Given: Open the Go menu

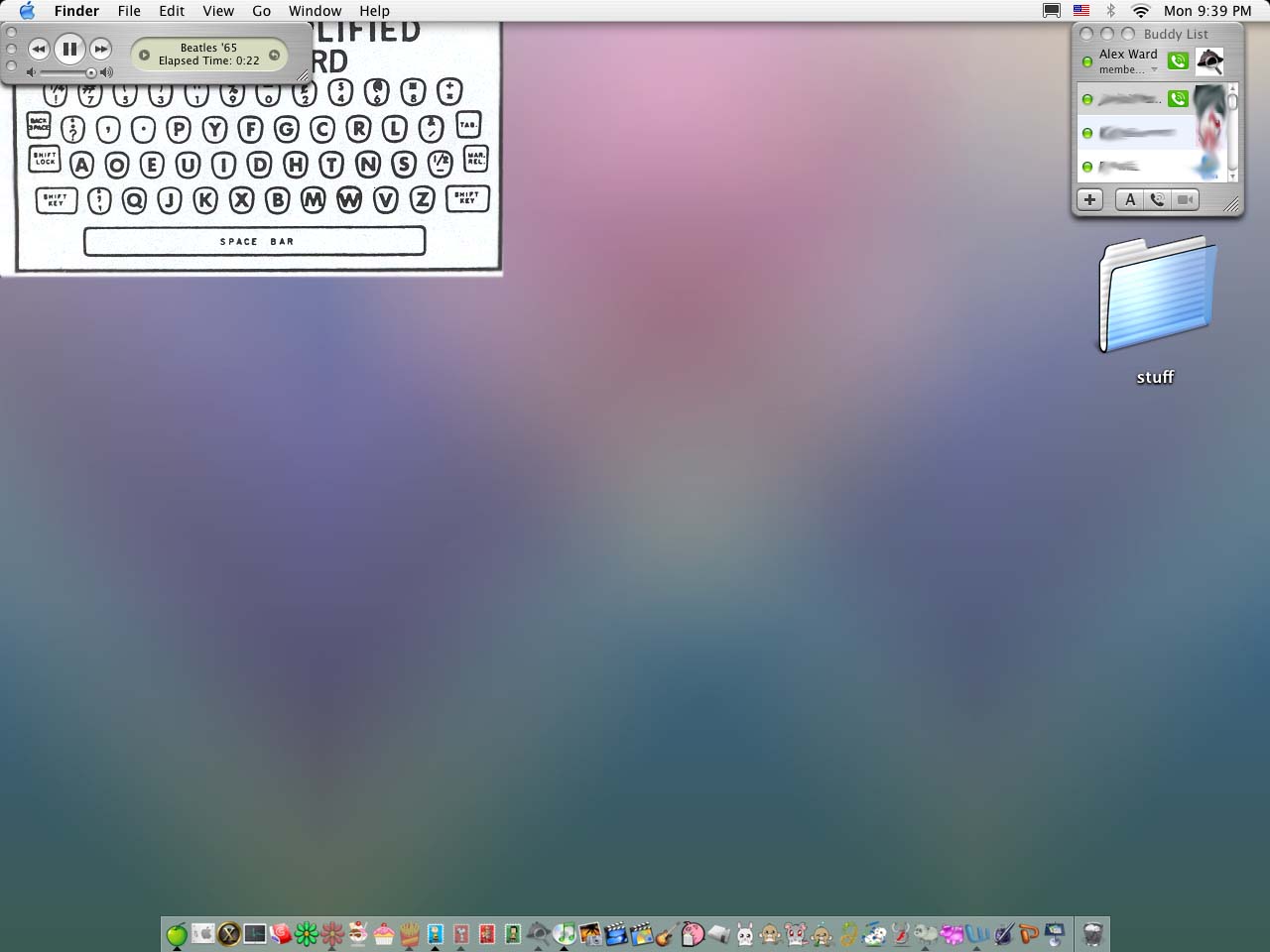Looking at the screenshot, I should point(261,11).
